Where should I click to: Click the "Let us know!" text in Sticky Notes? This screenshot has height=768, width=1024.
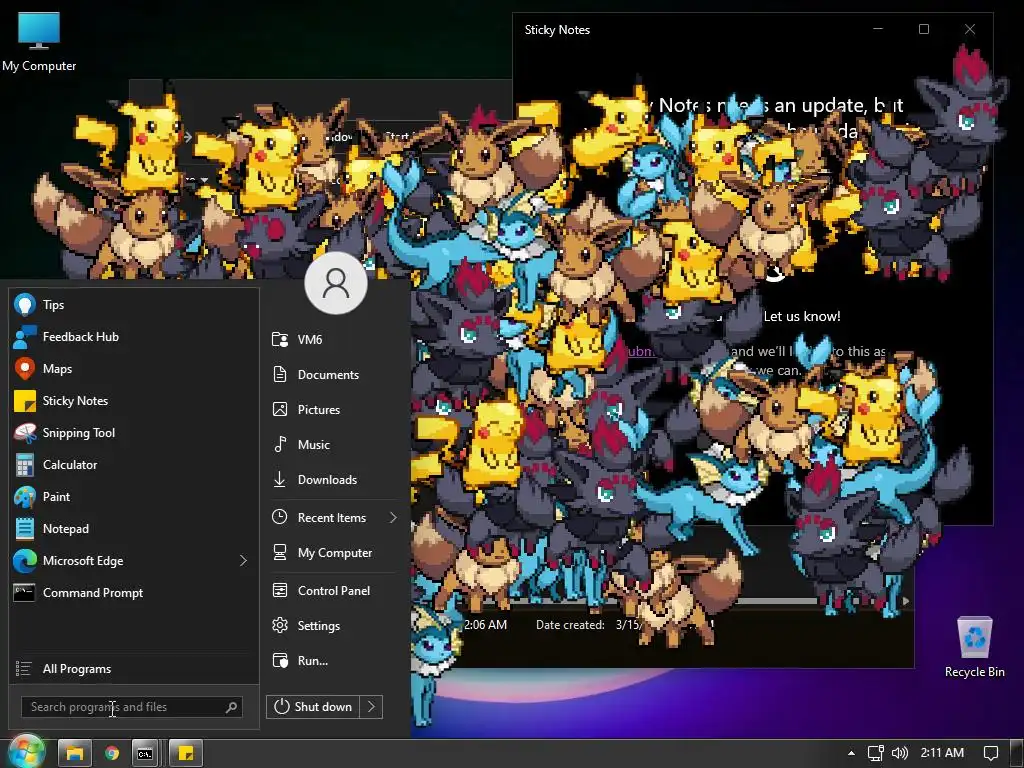pos(802,316)
